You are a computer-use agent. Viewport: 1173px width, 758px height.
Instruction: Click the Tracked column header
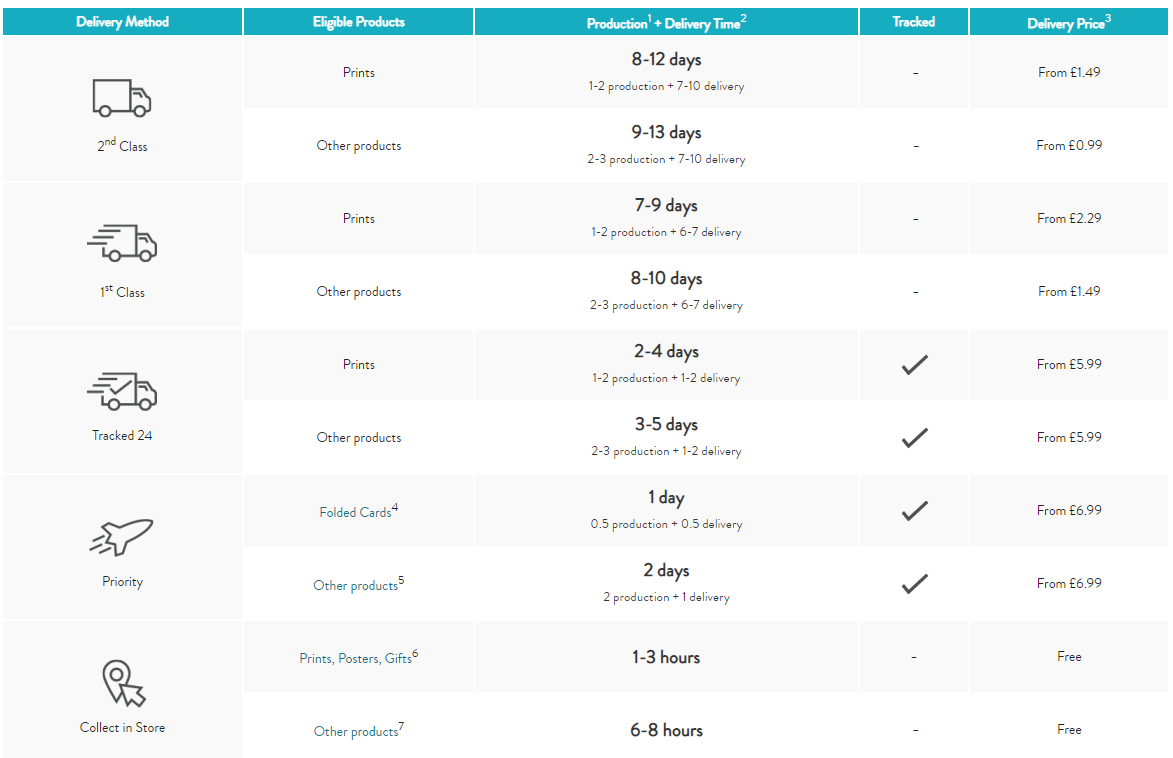click(913, 22)
